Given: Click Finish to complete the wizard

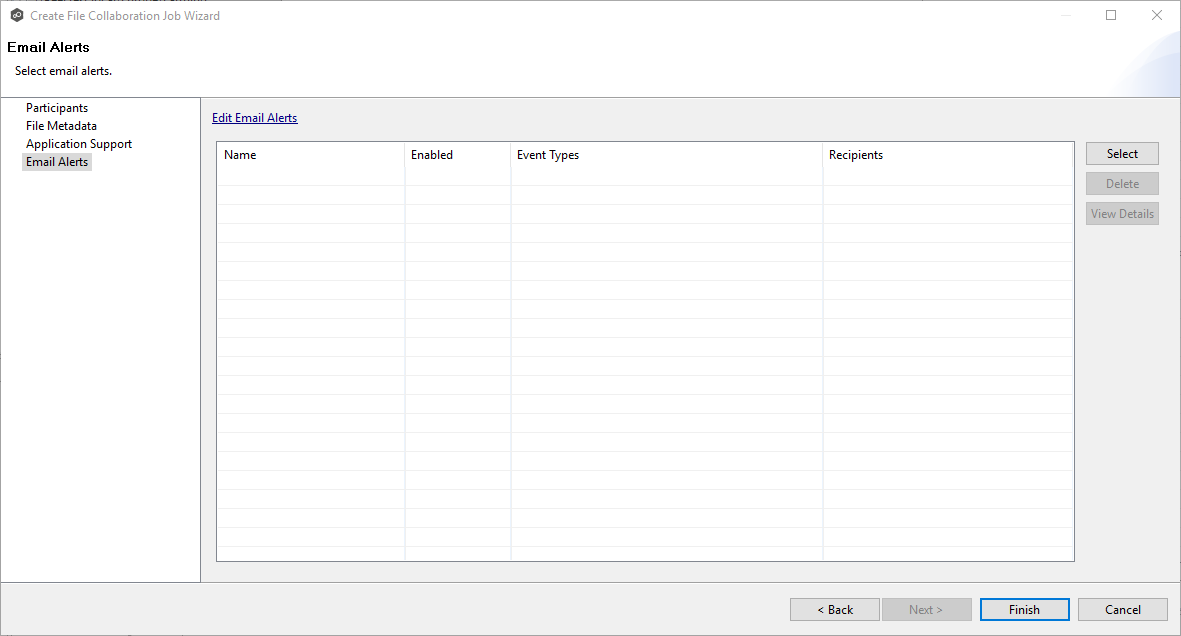Looking at the screenshot, I should tap(1024, 609).
